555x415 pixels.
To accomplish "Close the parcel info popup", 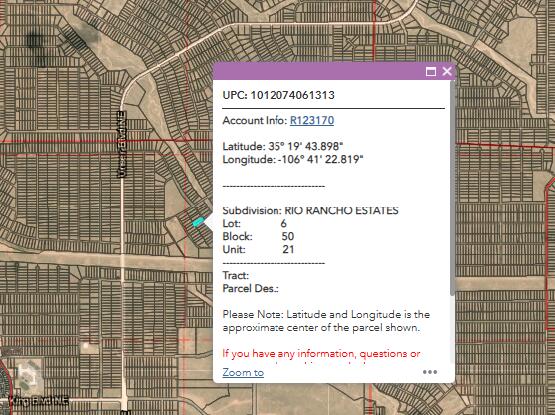I will (447, 71).
